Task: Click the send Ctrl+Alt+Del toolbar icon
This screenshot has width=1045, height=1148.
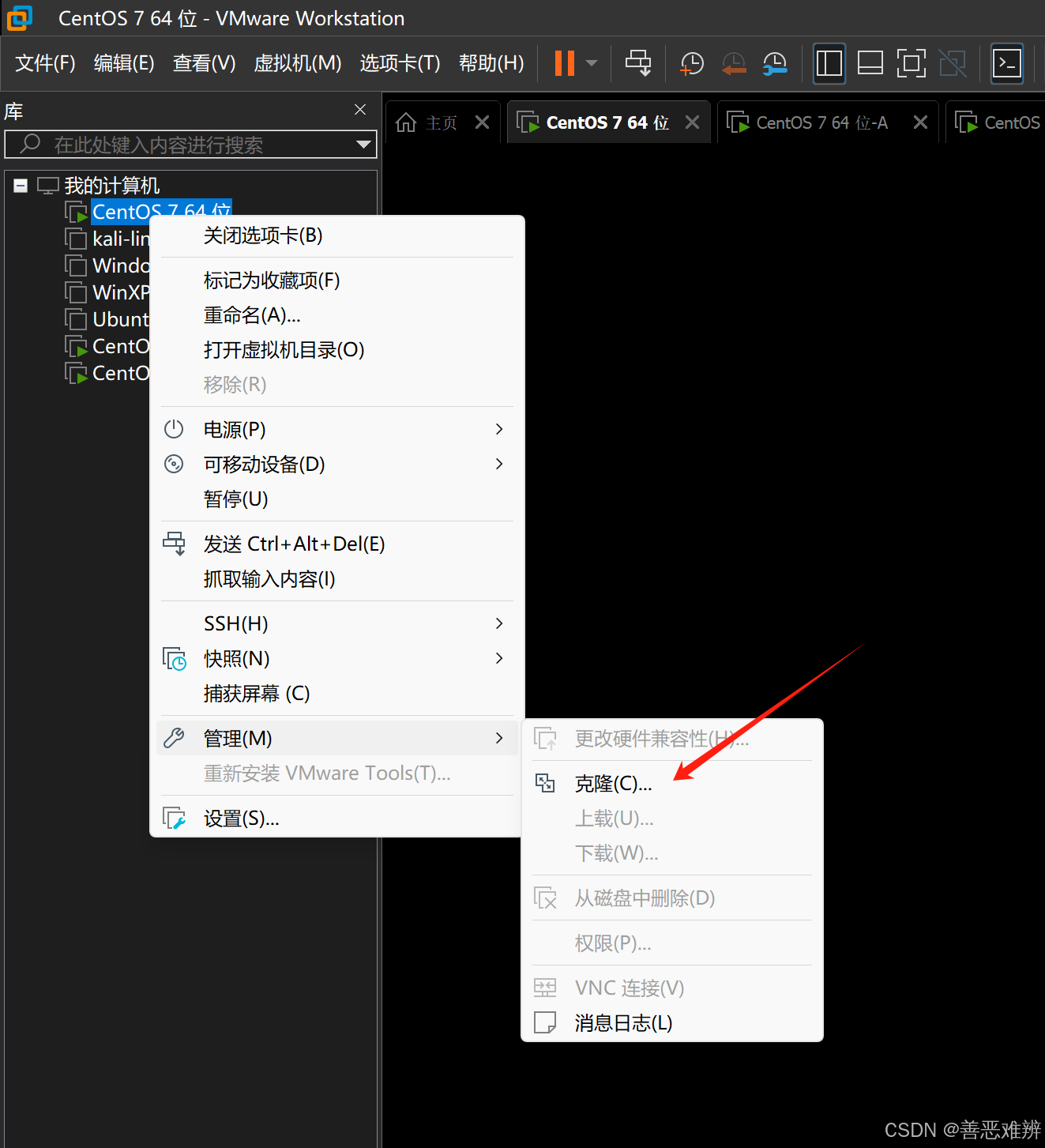Action: [x=638, y=63]
